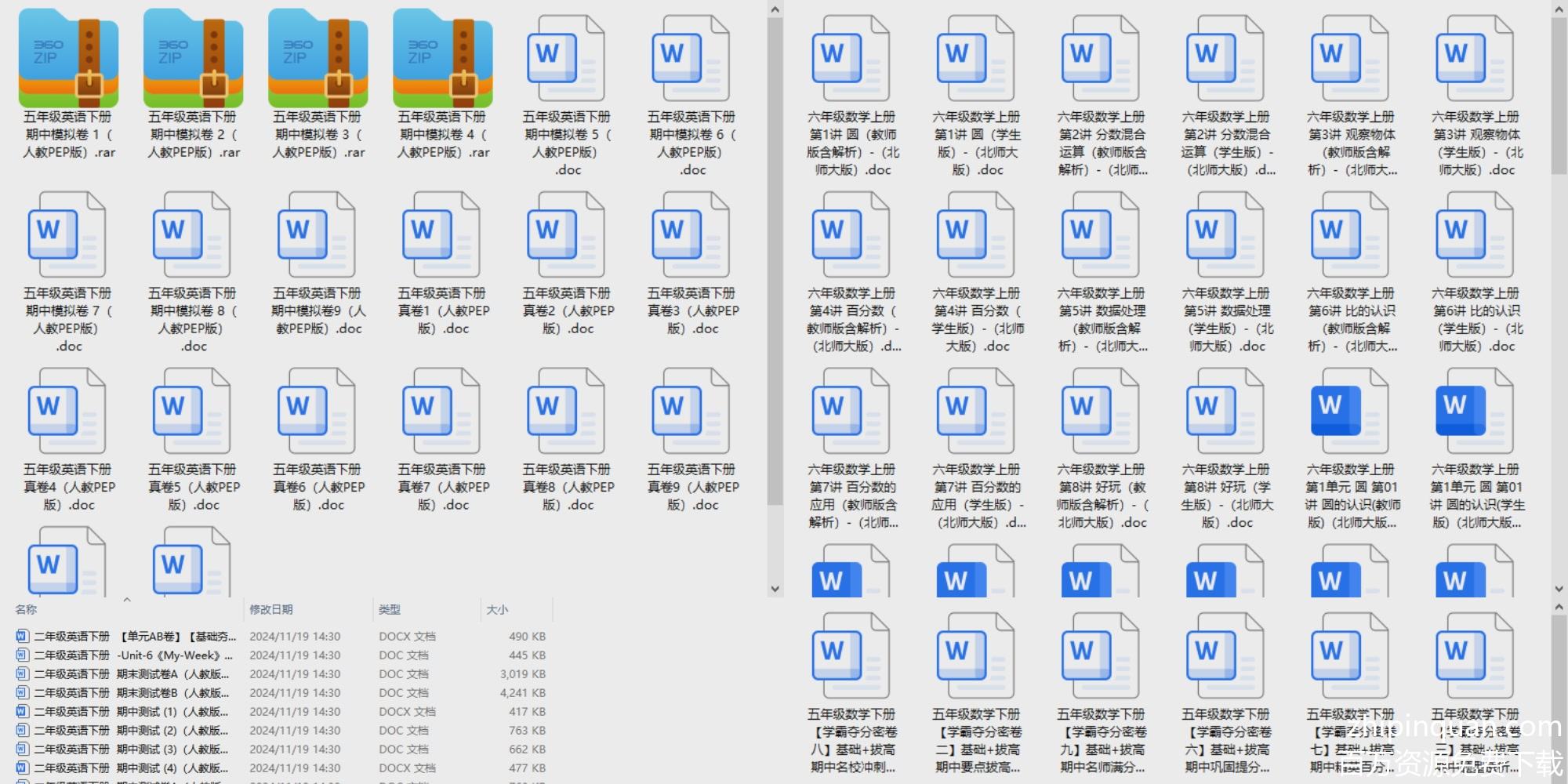Image resolution: width=1568 pixels, height=784 pixels.
Task: Click the 期中模拟卷 3 zip archive icon
Action: (318, 58)
